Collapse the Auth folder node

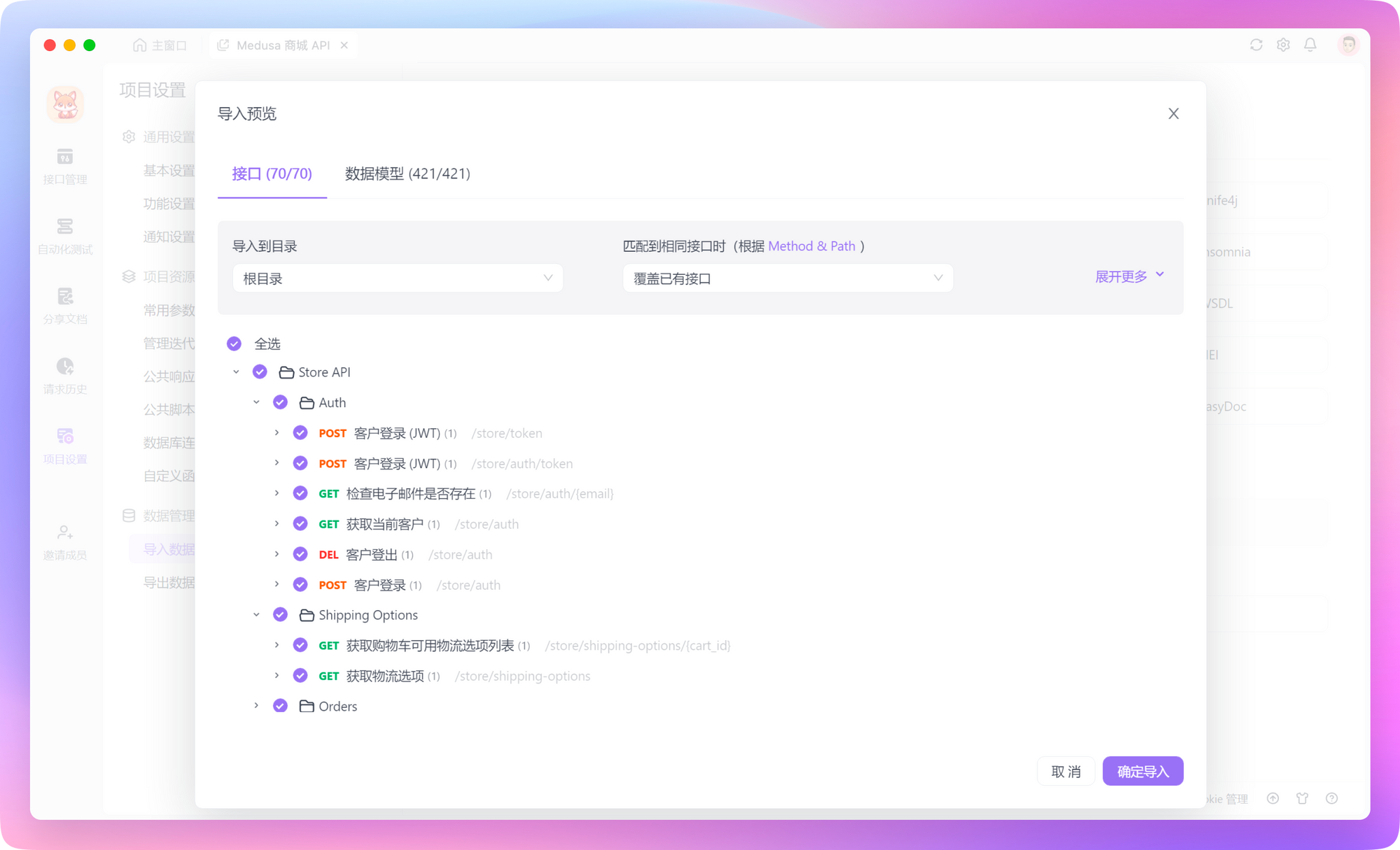point(257,402)
